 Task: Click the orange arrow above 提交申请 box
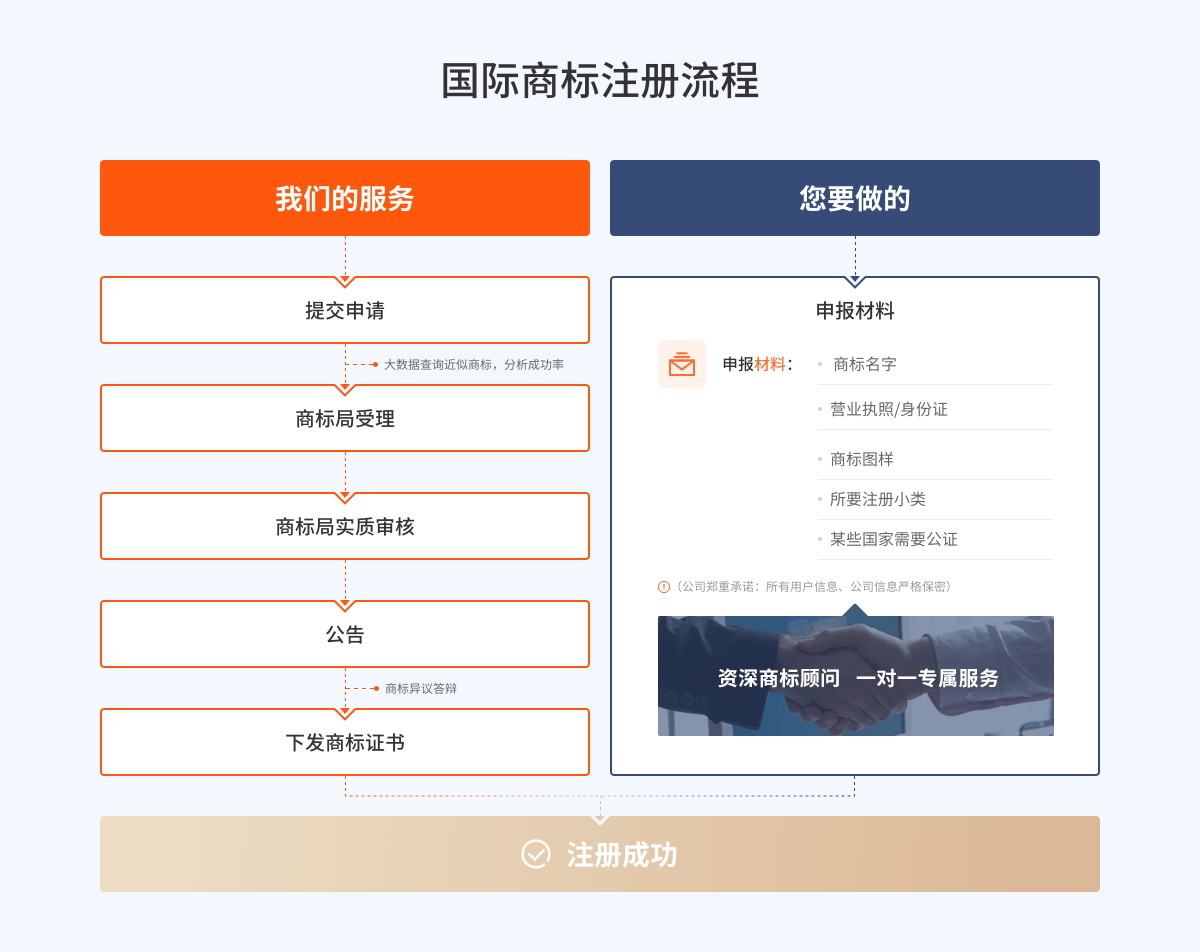click(x=345, y=281)
